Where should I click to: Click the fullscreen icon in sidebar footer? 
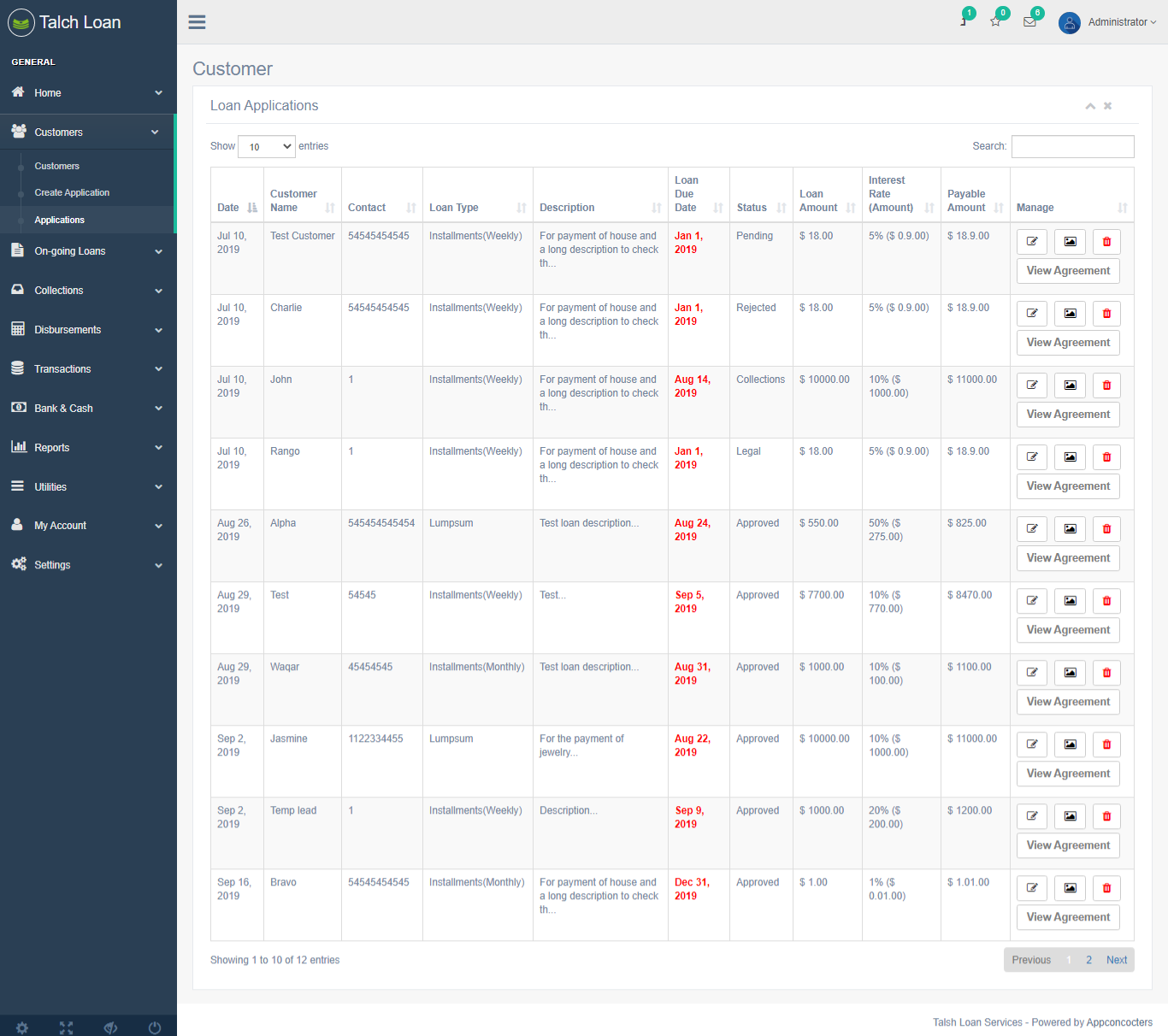(66, 1027)
